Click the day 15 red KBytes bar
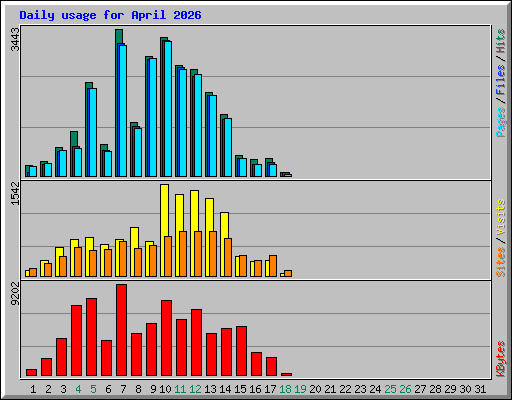This screenshot has width=512, height=400. [242, 351]
